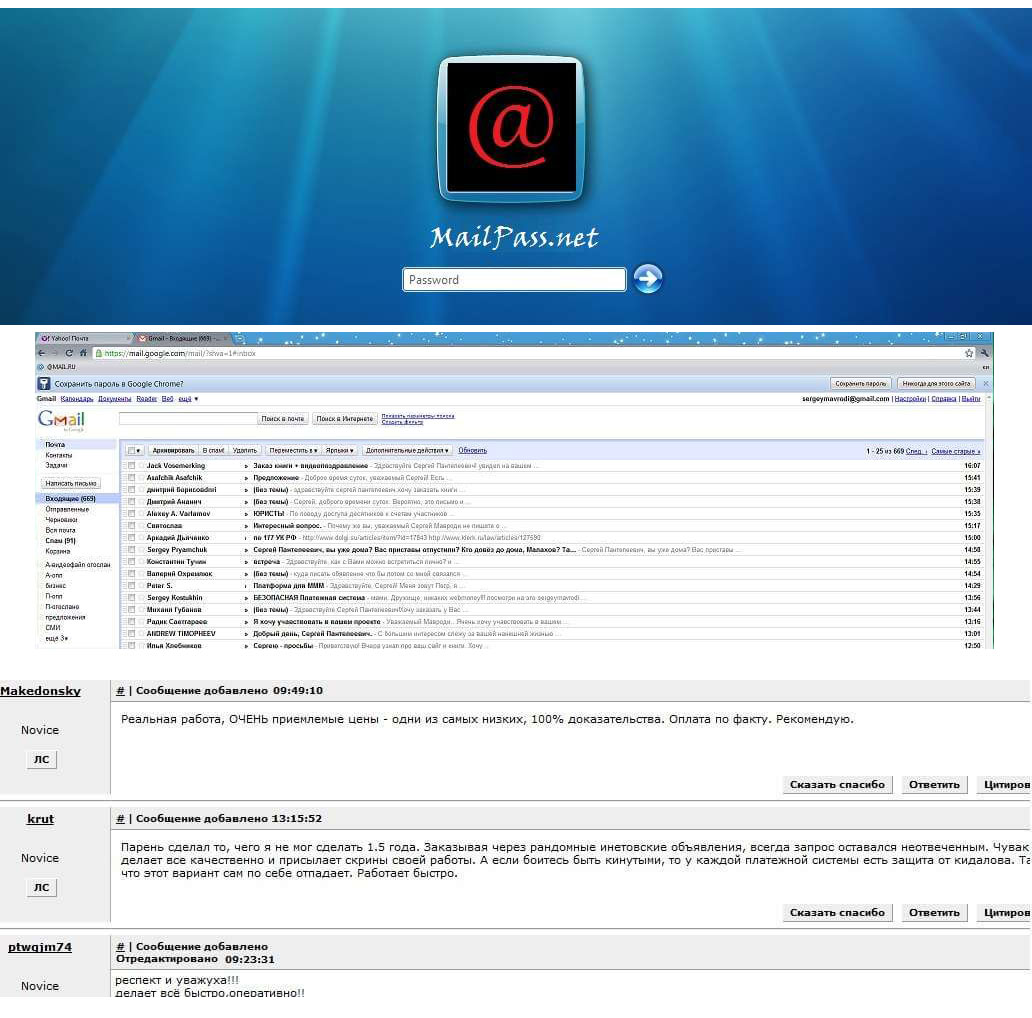Check the Константин Тучин message box

[x=132, y=562]
